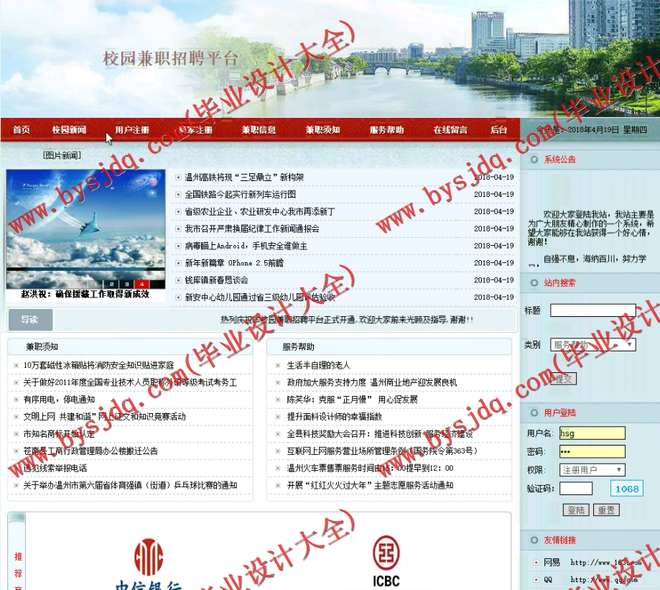Open news 我市召开严肃换届纪律工作新闻通报会
The width and height of the screenshot is (660, 590).
(252, 229)
